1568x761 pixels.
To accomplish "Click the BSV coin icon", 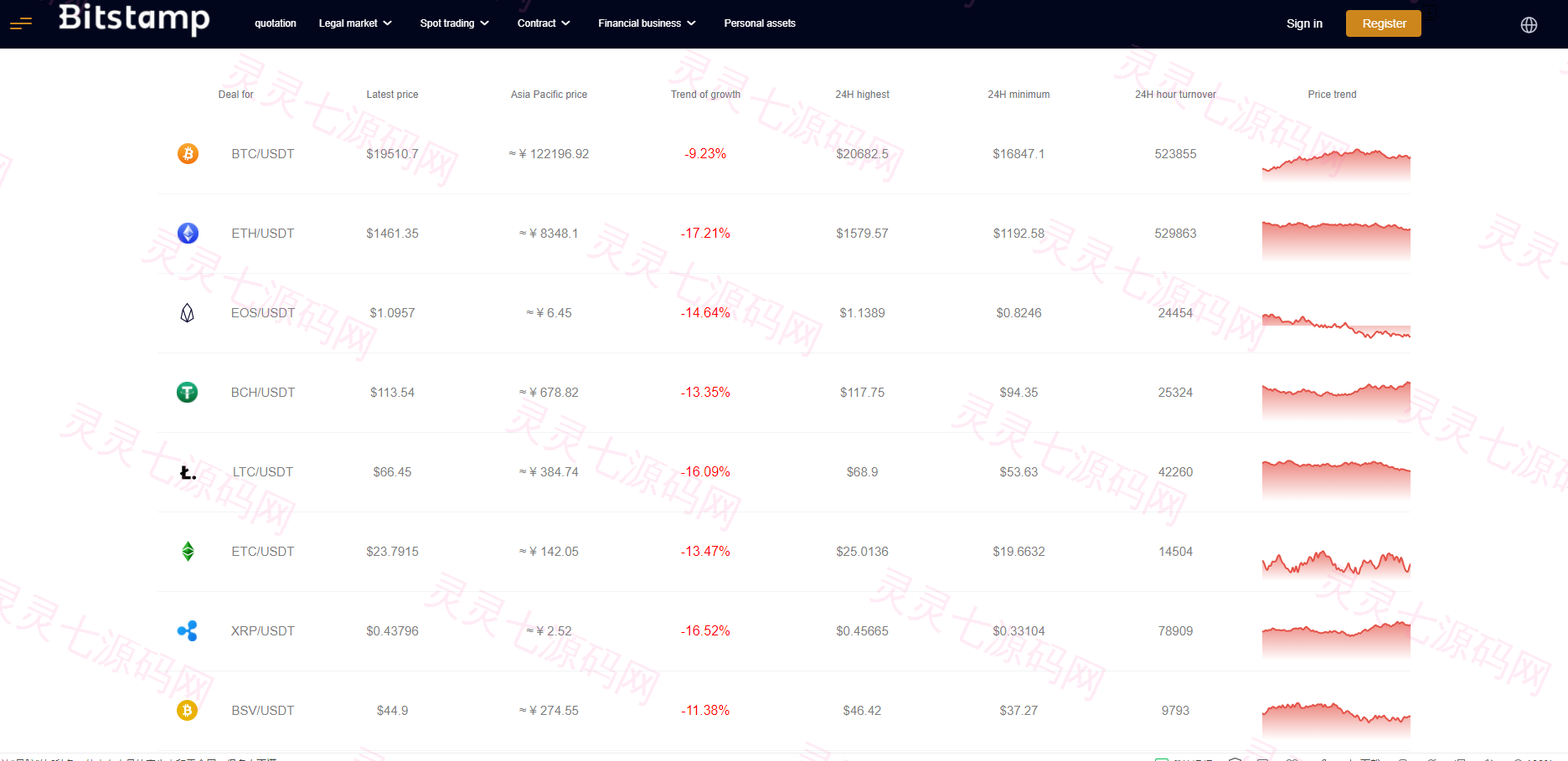I will pyautogui.click(x=188, y=711).
